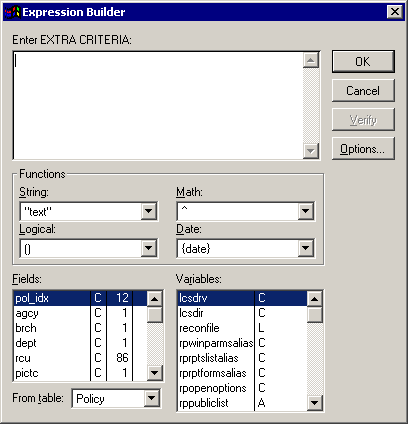Click the Cancel button
Image resolution: width=408 pixels, height=424 pixels.
pos(363,91)
